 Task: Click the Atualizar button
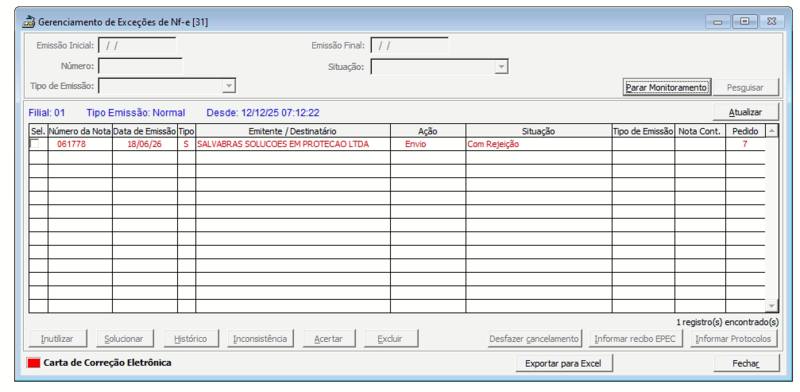pos(745,112)
